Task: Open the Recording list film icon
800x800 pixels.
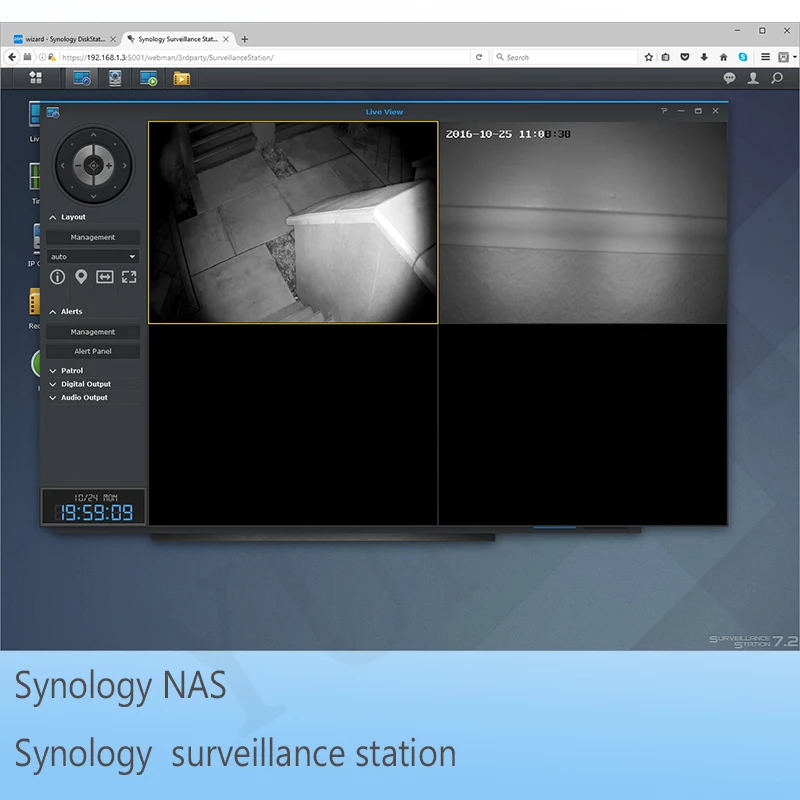Action: (x=182, y=78)
